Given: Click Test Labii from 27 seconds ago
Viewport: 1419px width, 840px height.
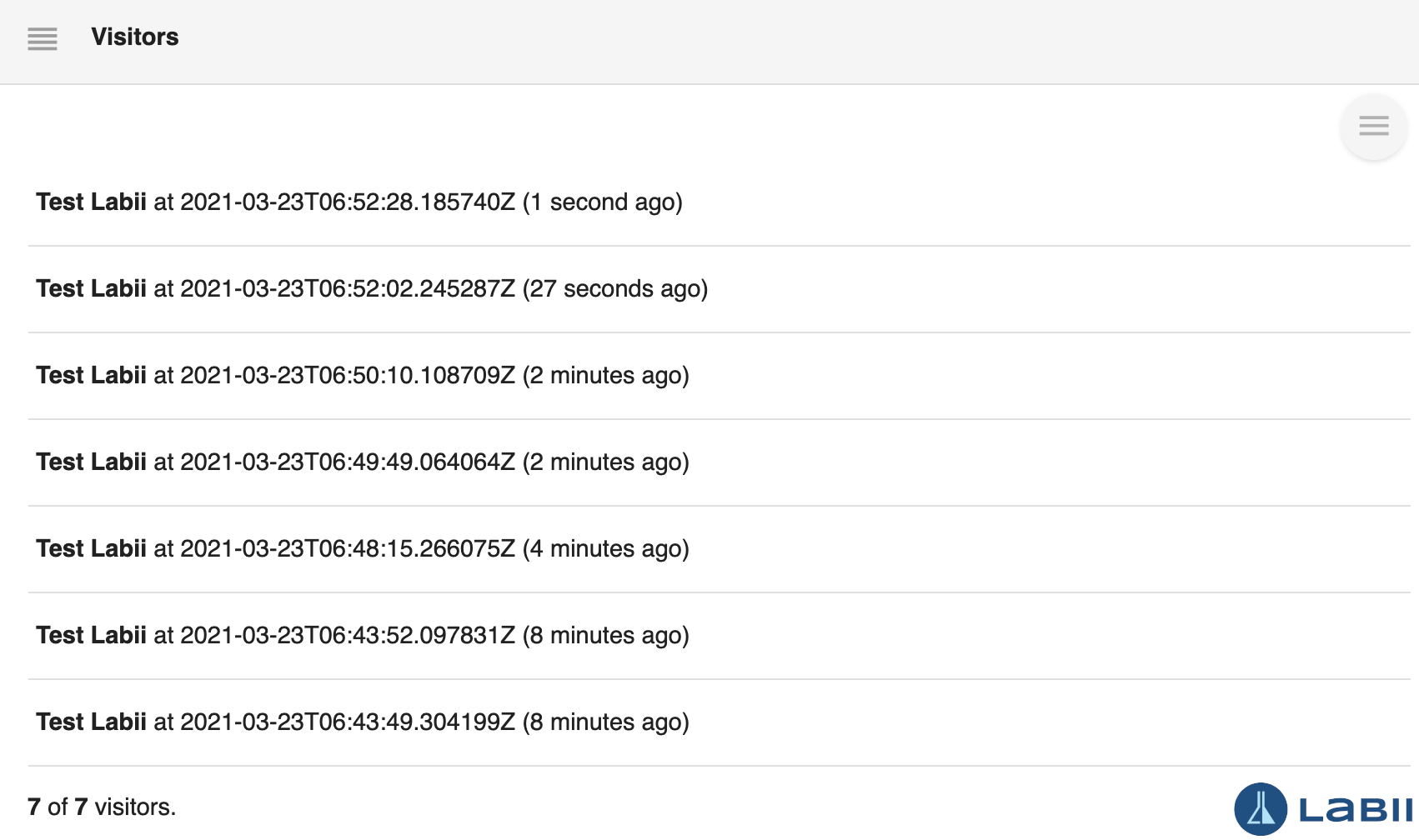Looking at the screenshot, I should (371, 288).
